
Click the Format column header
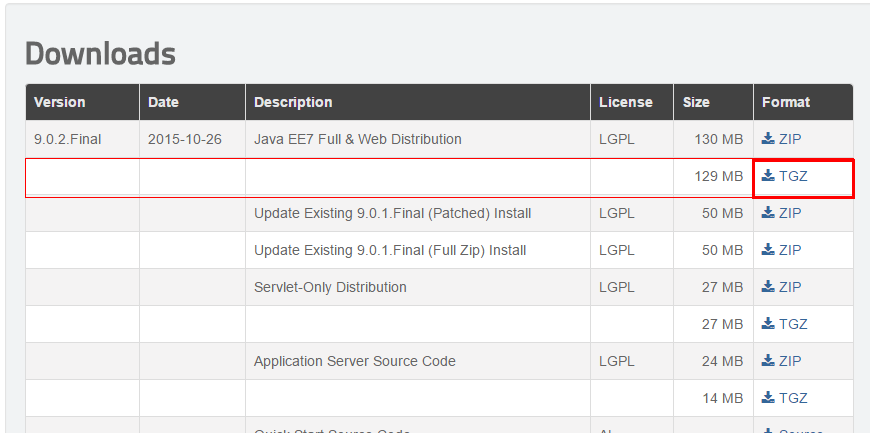(786, 102)
